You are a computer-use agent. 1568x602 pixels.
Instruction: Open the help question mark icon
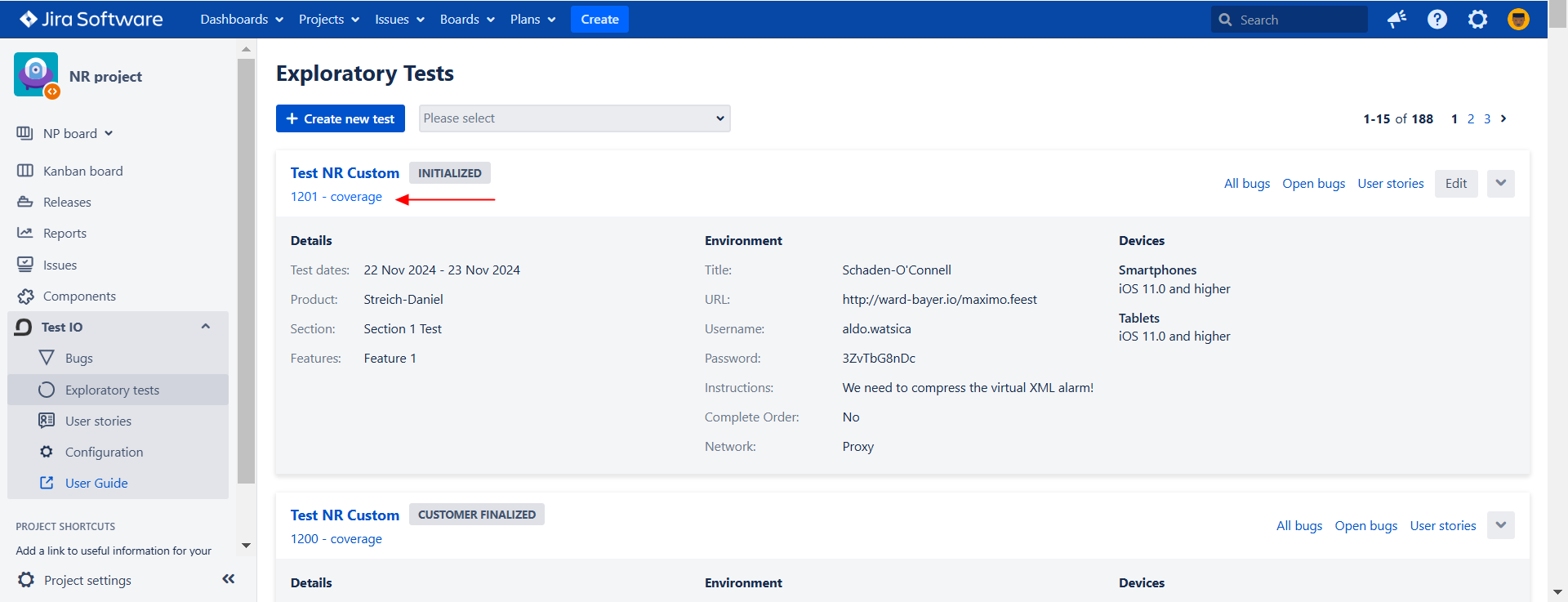[1437, 19]
